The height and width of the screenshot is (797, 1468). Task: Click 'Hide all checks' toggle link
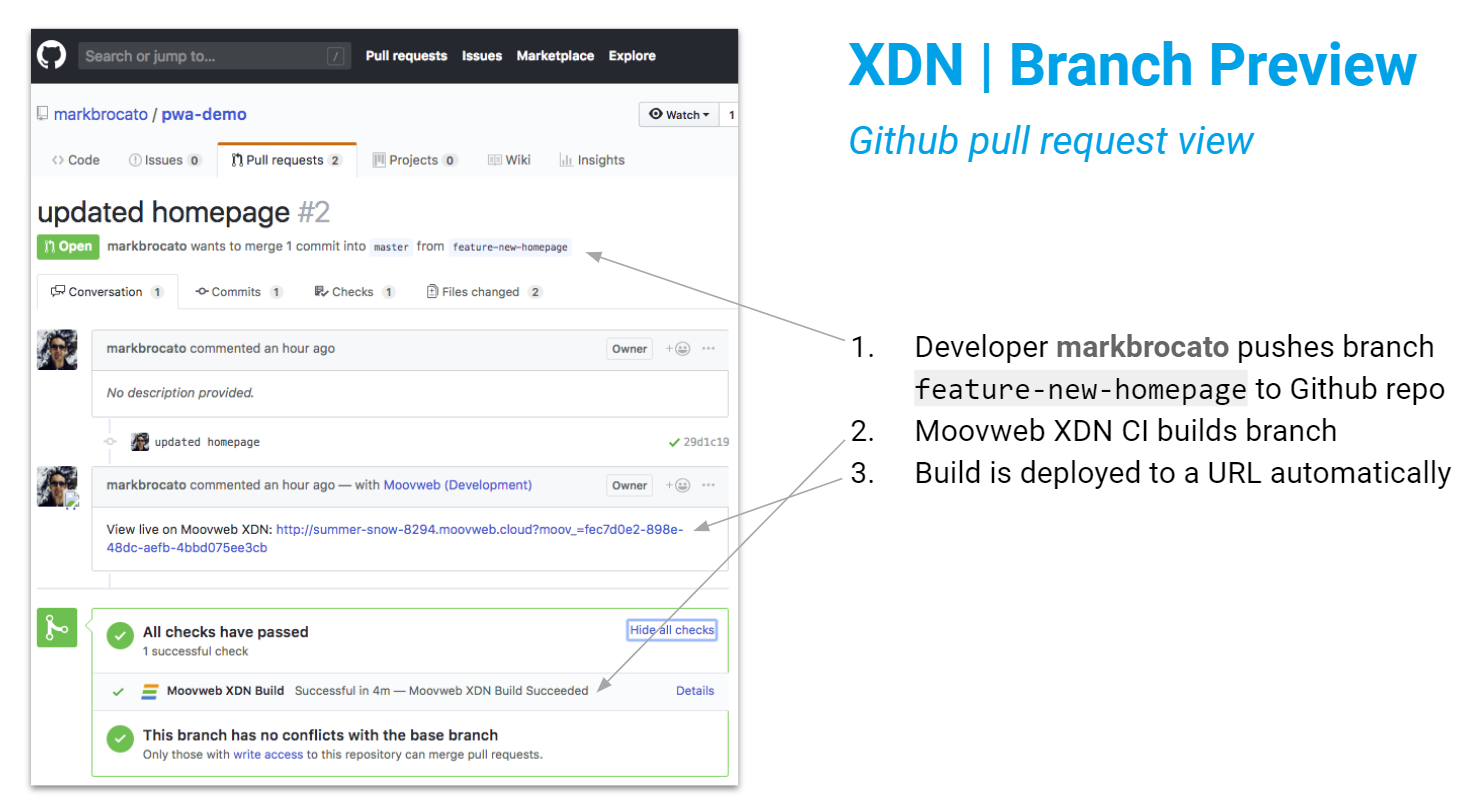(x=672, y=630)
